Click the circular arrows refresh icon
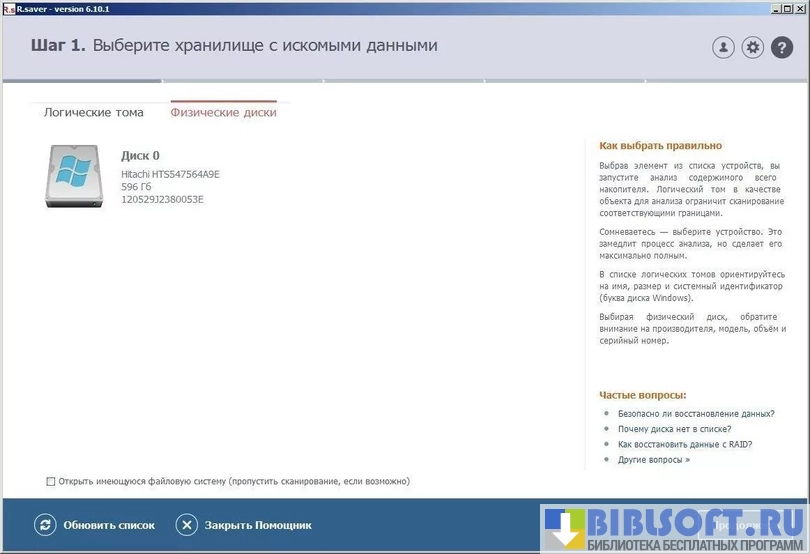810x554 pixels. tap(45, 525)
